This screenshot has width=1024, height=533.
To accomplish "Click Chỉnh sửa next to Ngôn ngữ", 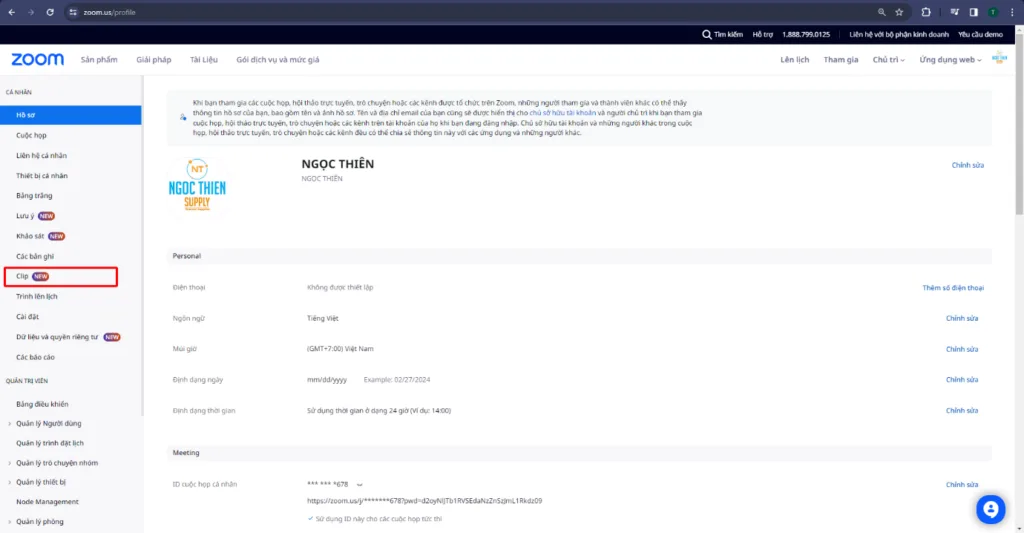I will coord(961,318).
